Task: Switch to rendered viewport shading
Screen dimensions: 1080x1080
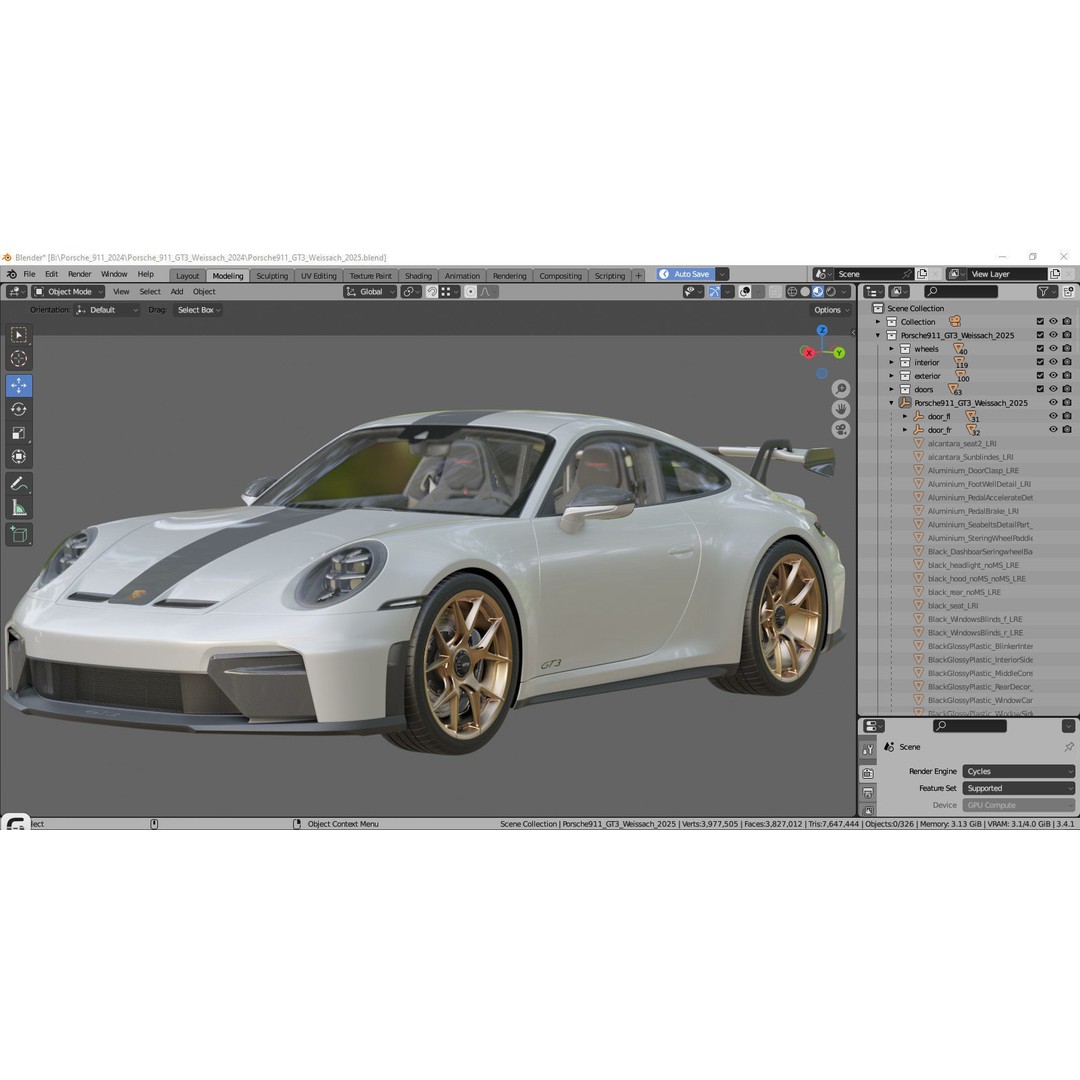Action: click(x=831, y=292)
